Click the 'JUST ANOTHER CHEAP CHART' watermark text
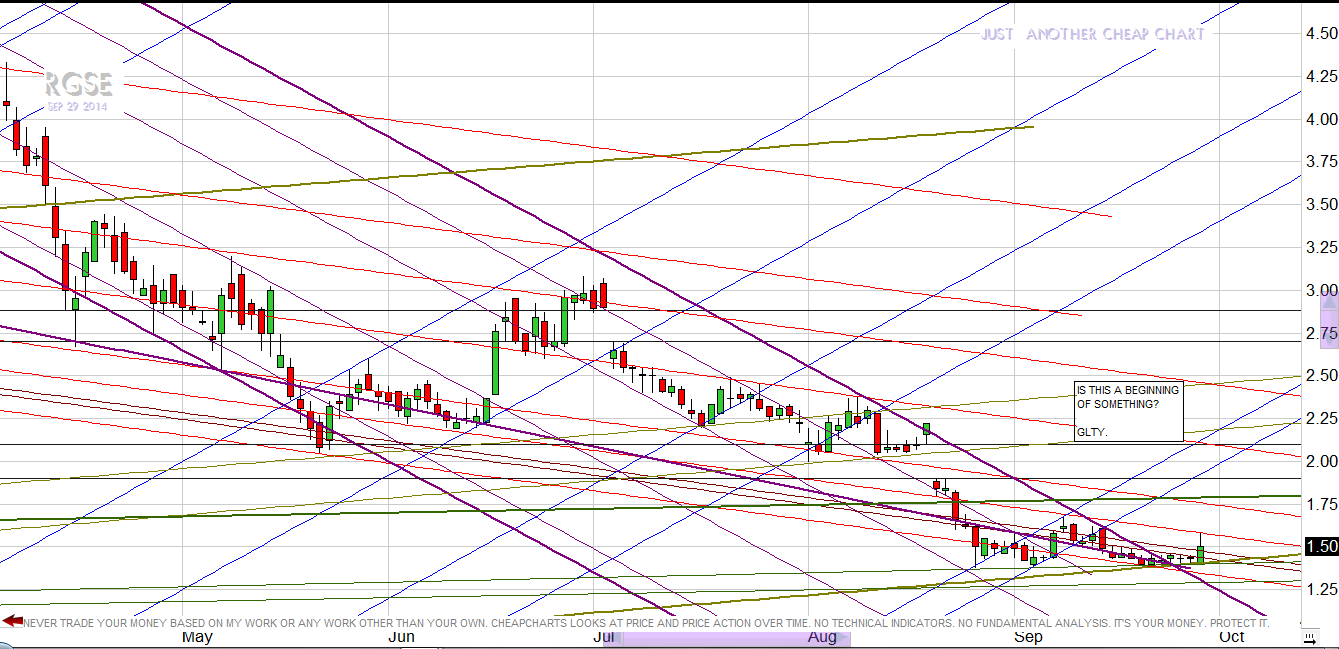The width and height of the screenshot is (1339, 649). click(x=1092, y=34)
